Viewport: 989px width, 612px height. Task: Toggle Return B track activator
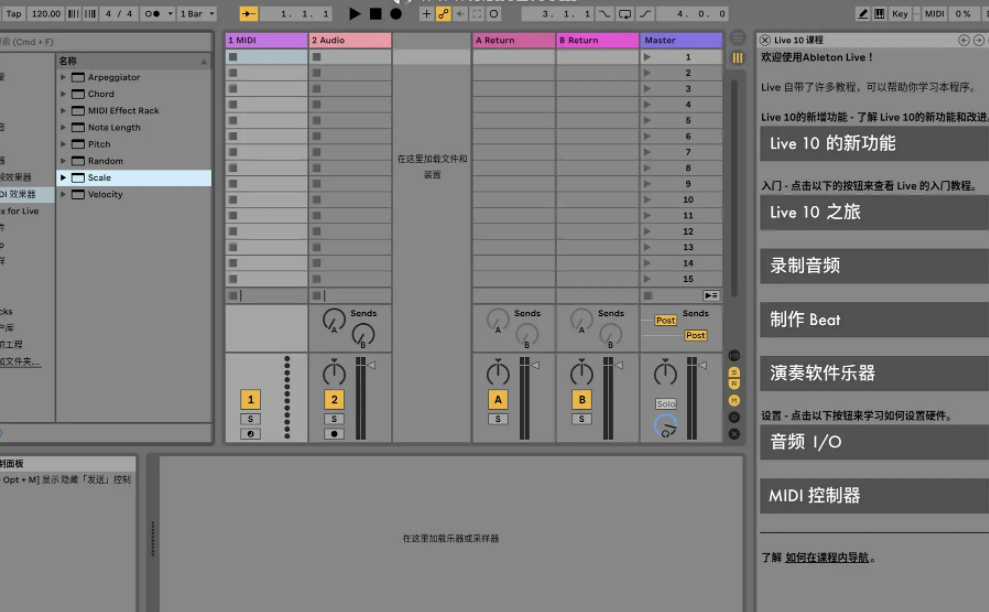pyautogui.click(x=582, y=399)
